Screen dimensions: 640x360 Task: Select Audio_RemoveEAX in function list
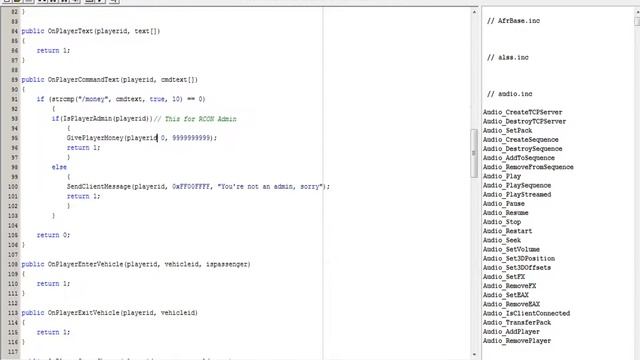511,304
